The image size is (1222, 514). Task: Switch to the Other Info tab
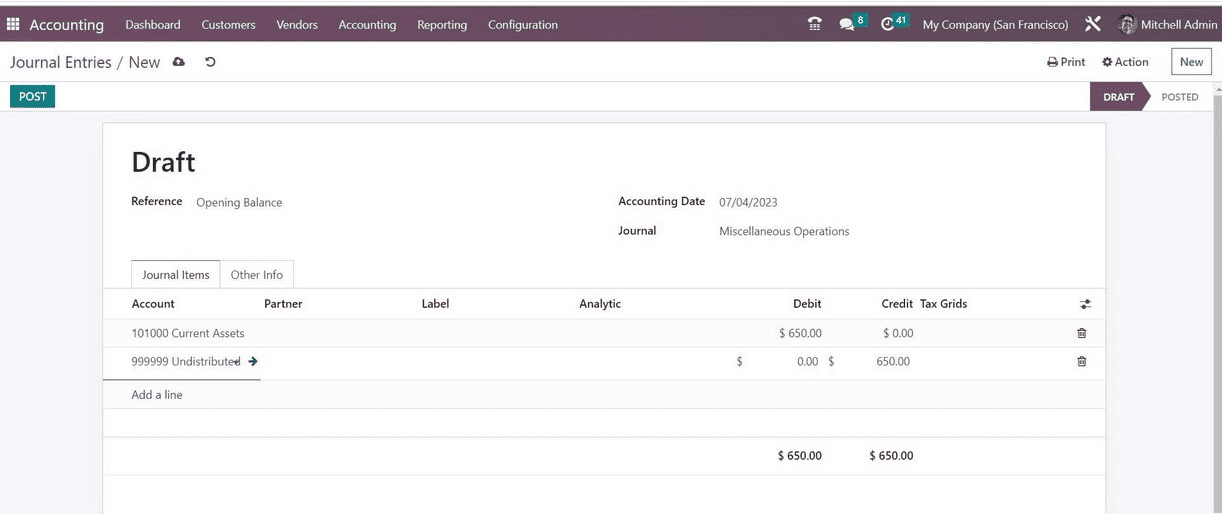(x=257, y=275)
